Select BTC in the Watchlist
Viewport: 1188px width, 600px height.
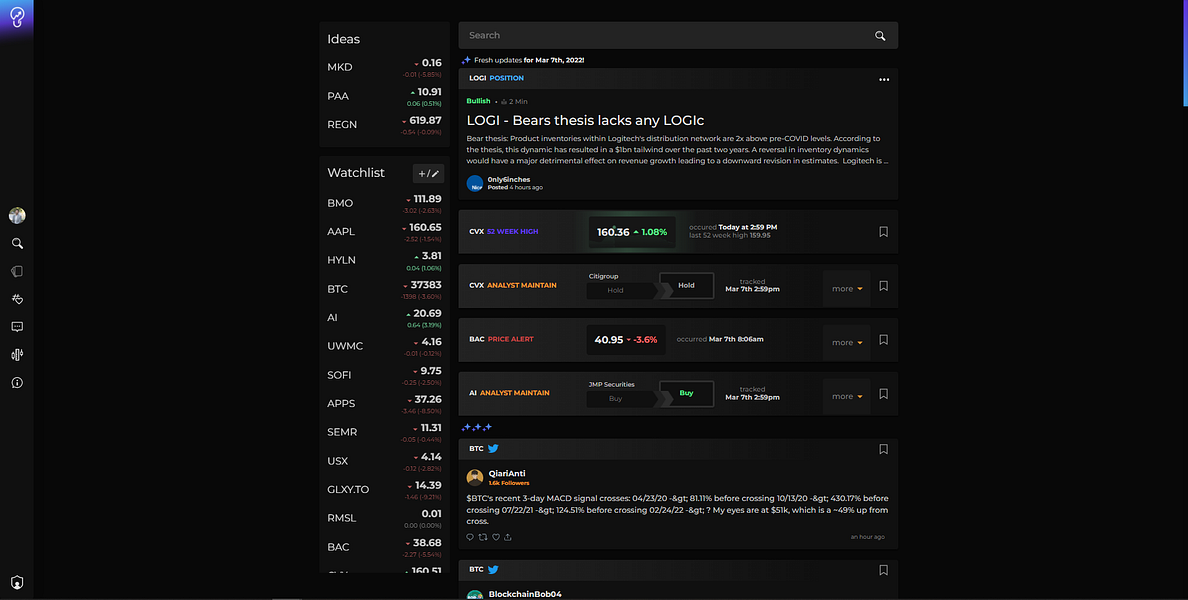pos(384,289)
